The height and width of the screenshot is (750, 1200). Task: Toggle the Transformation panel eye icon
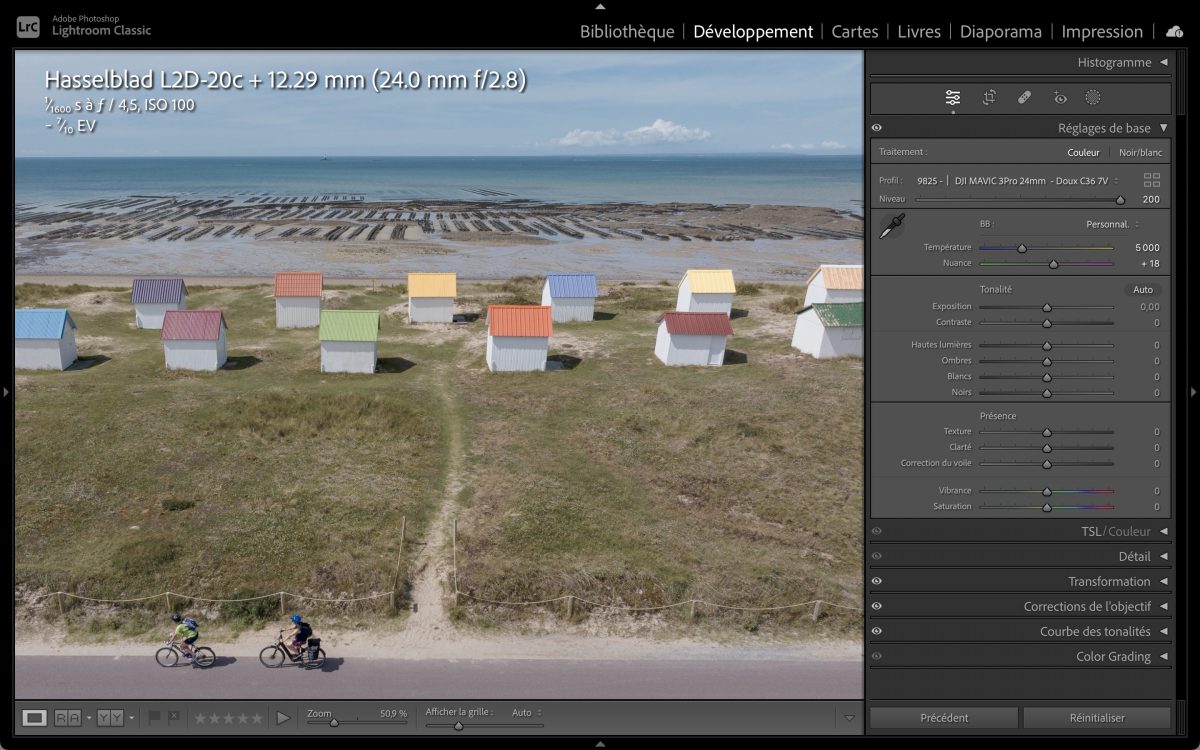tap(877, 581)
